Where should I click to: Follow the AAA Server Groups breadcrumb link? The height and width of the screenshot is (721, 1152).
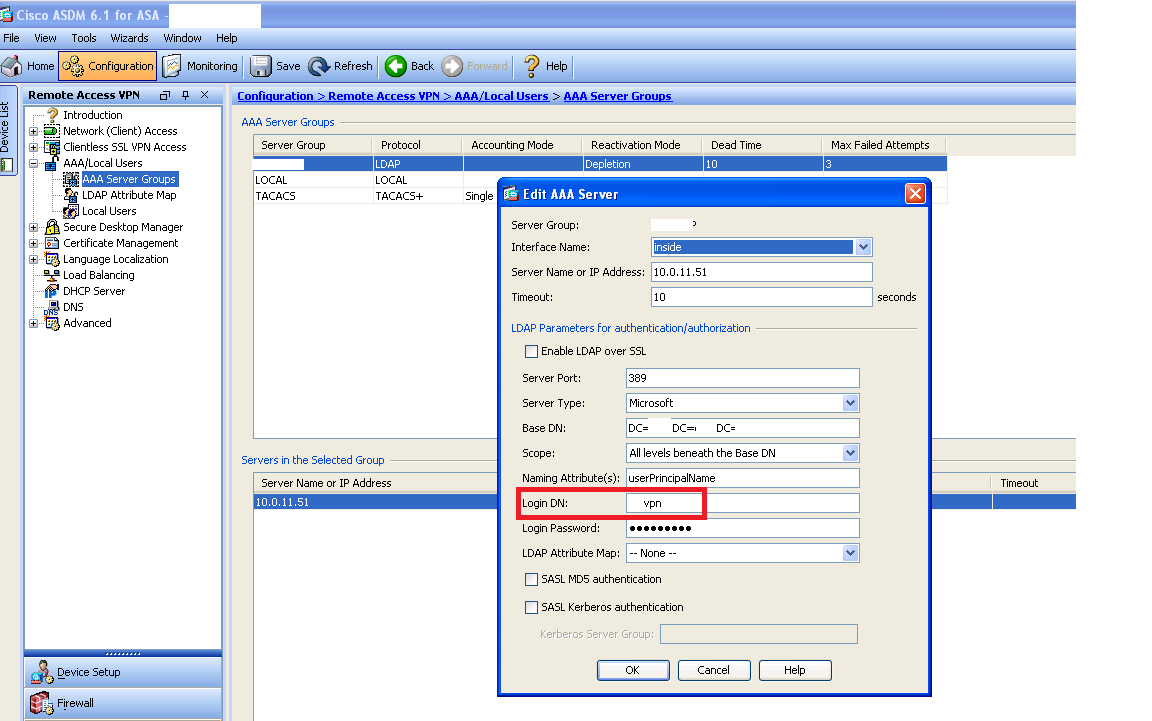click(x=617, y=96)
